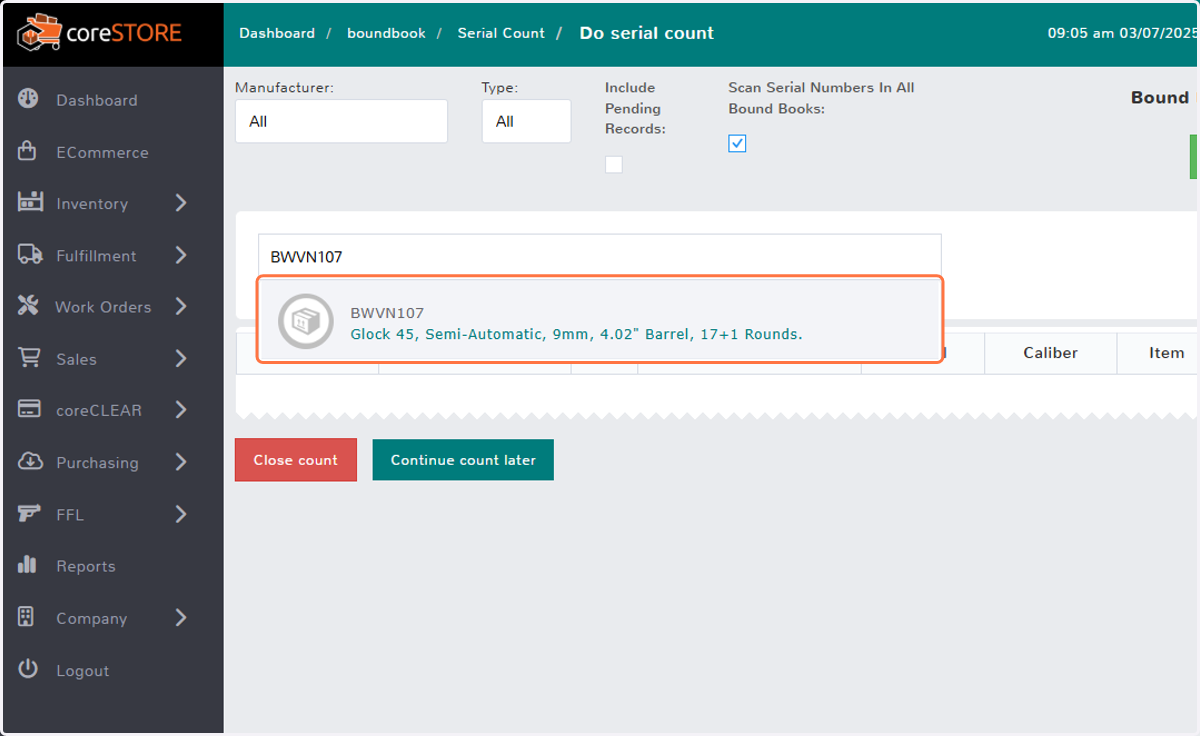1200x736 pixels.
Task: Go to Dashboard breadcrumb link
Action: tap(277, 33)
